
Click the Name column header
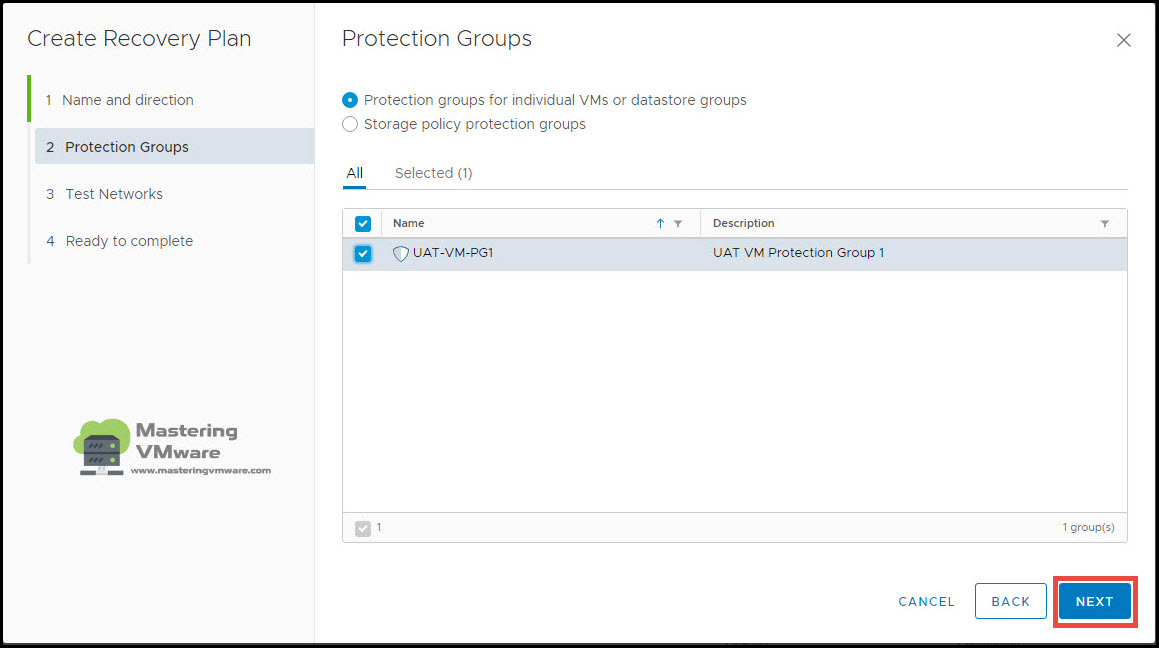click(x=409, y=223)
